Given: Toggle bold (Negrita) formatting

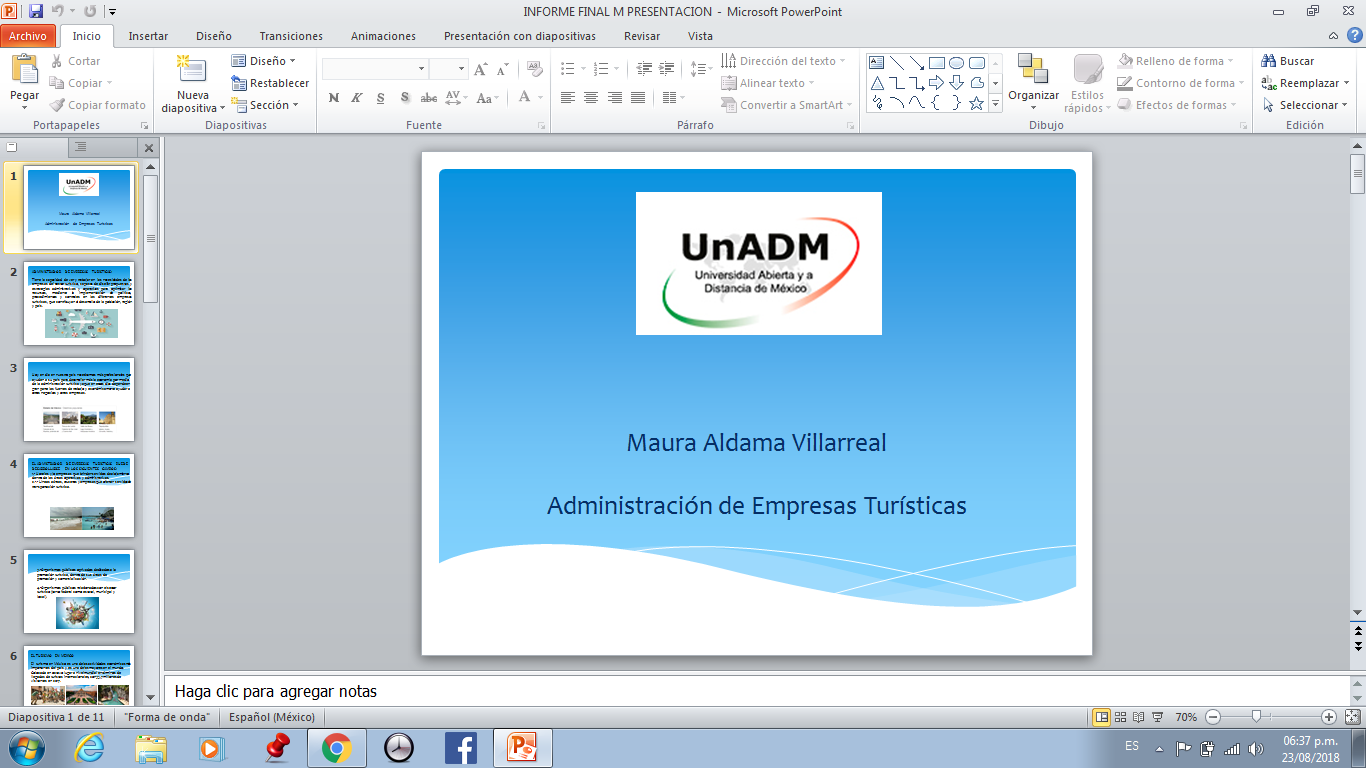Looking at the screenshot, I should (x=333, y=99).
